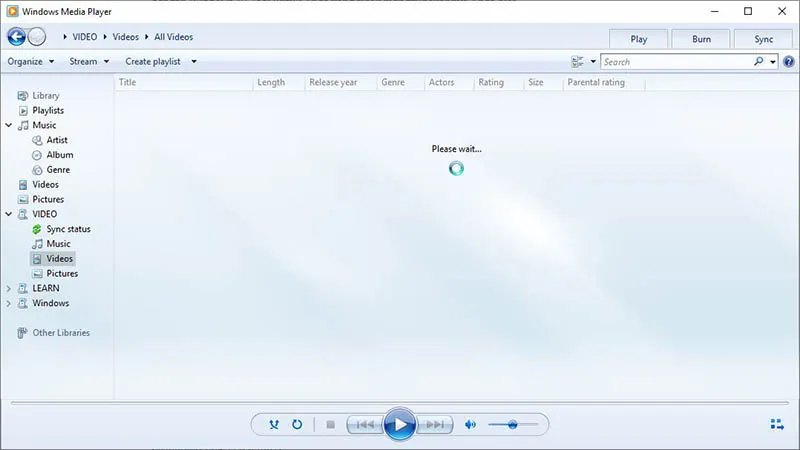Adjust the volume slider
Image resolution: width=800 pixels, height=450 pixels.
[513, 424]
